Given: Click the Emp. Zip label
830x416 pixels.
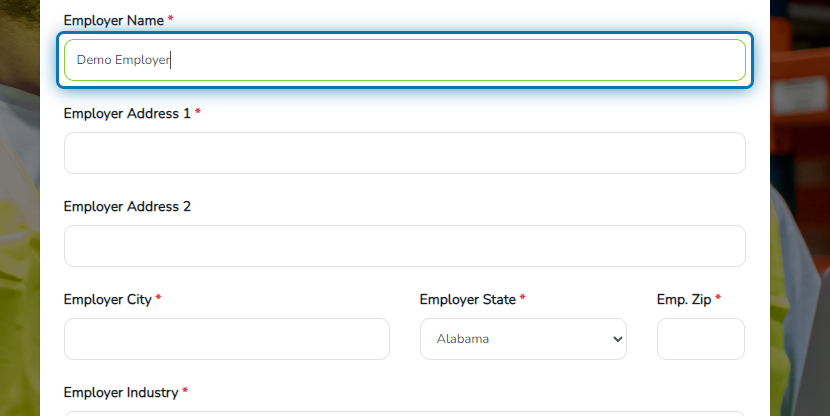Looking at the screenshot, I should click(684, 300).
